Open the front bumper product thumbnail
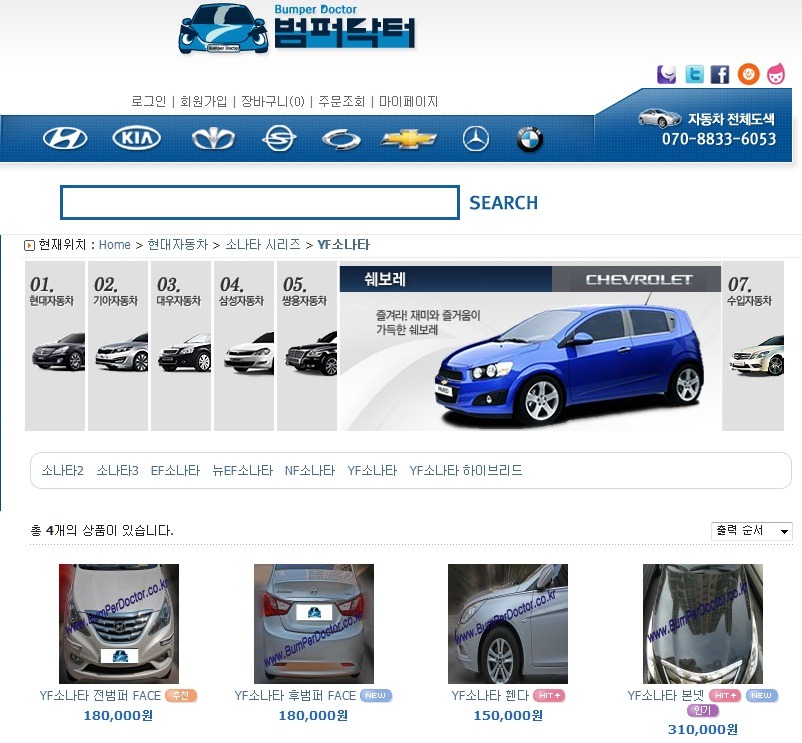 [119, 624]
